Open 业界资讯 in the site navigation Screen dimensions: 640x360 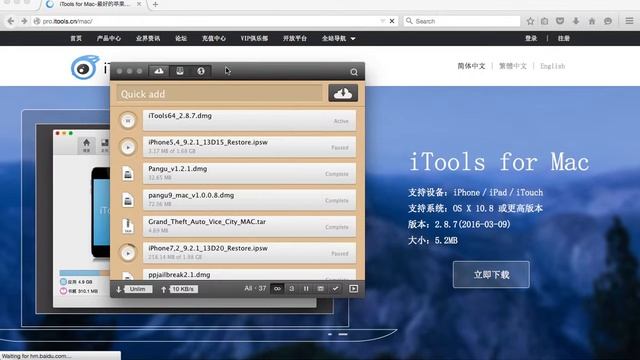[148, 38]
